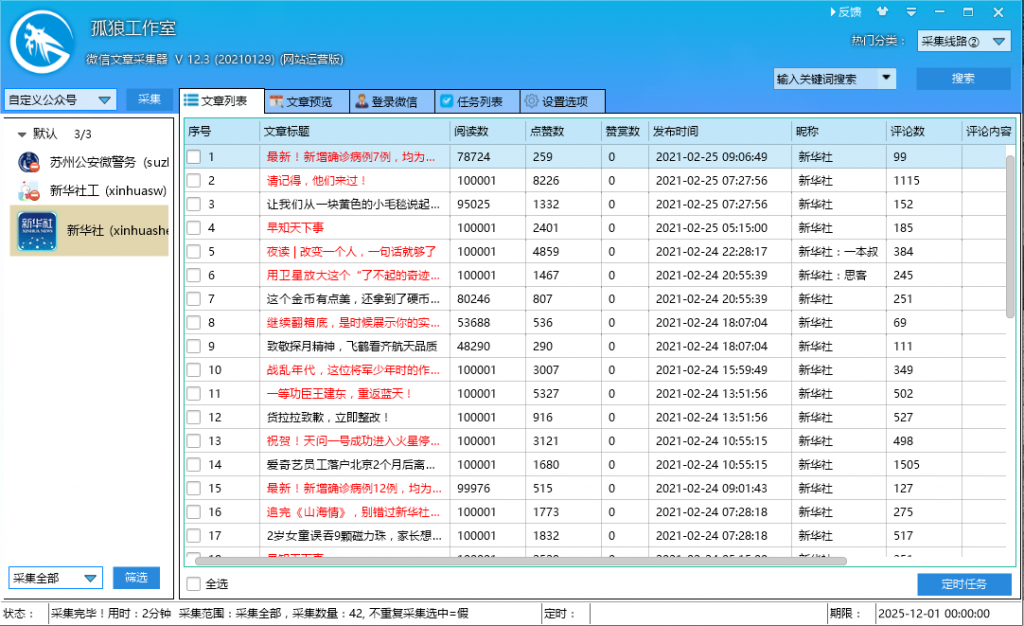Viewport: 1024px width, 626px height.
Task: Click article title 致敬探月精神，飞鹤看齐航天品质
Action: [x=352, y=347]
